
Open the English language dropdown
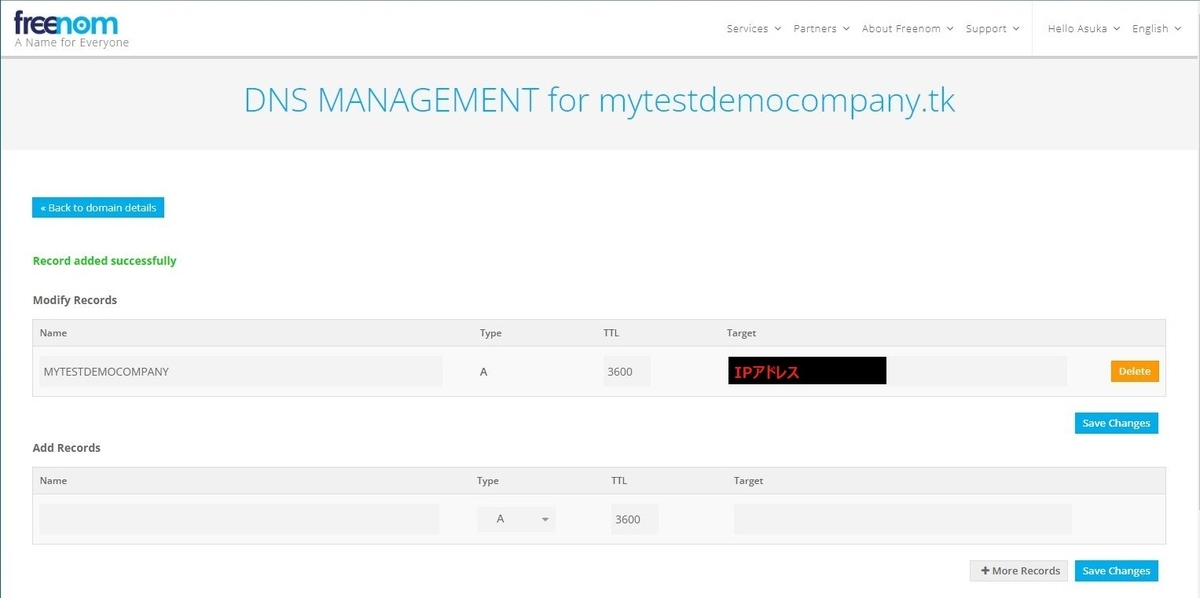tap(1156, 29)
